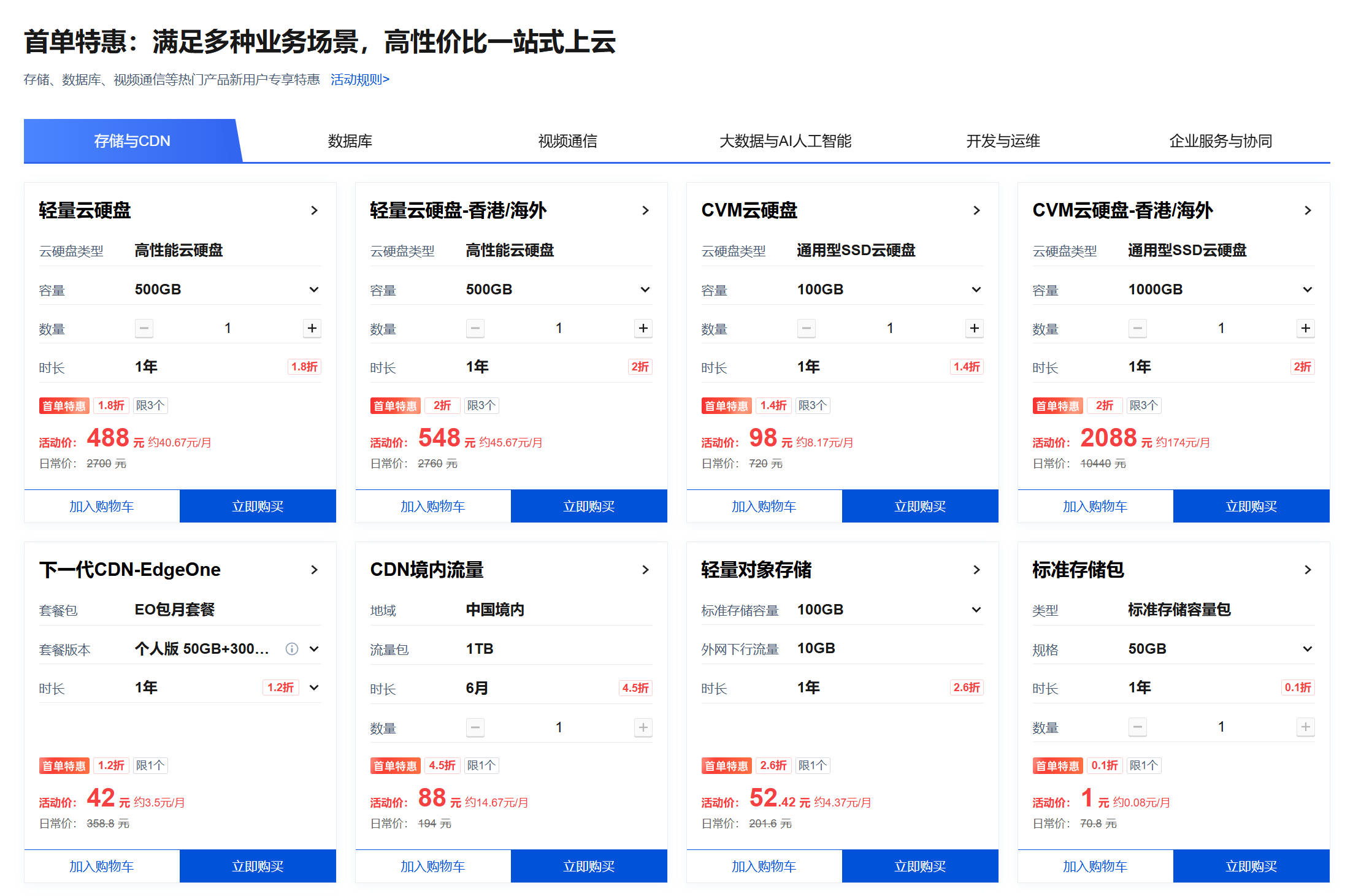1353x896 pixels.
Task: Decrease quantity in CVM云硬盘-香港/海外 card
Action: point(1138,328)
